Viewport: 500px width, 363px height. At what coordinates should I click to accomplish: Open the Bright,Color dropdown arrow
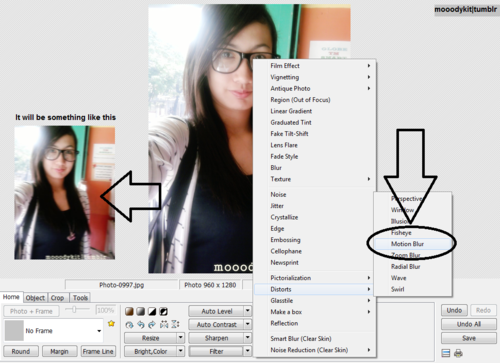[x=180, y=351]
